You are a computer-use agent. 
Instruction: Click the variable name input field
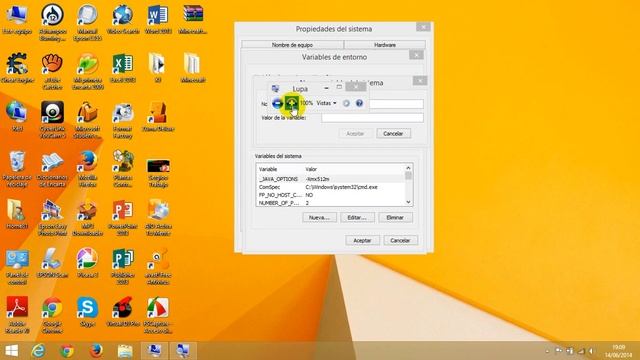pyautogui.click(x=396, y=104)
